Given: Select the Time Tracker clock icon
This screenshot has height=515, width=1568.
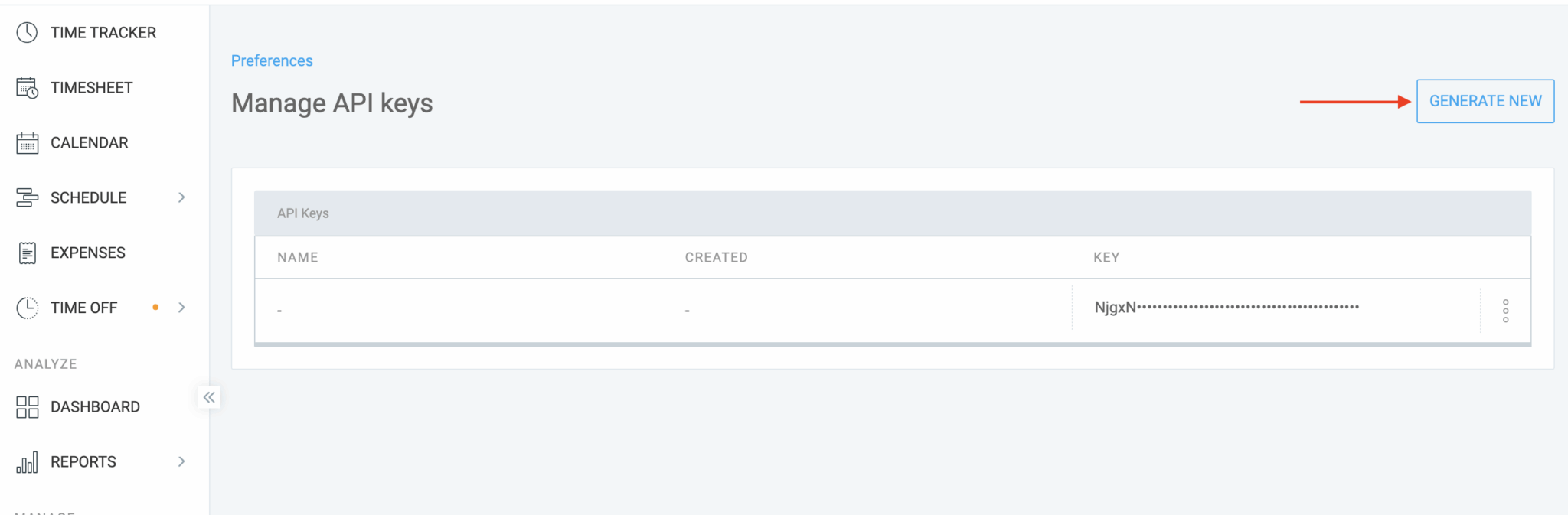Looking at the screenshot, I should click(27, 32).
